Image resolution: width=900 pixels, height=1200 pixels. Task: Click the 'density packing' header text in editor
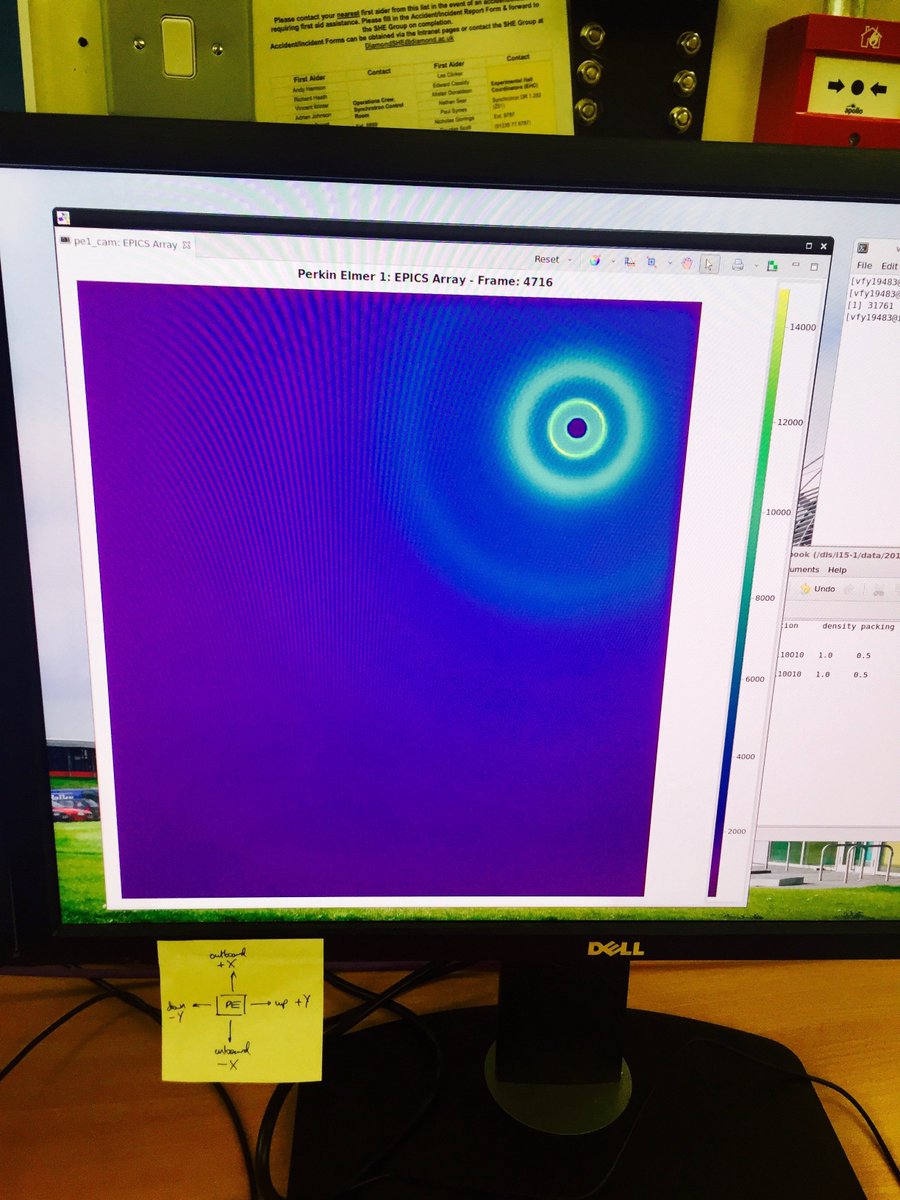pos(859,627)
